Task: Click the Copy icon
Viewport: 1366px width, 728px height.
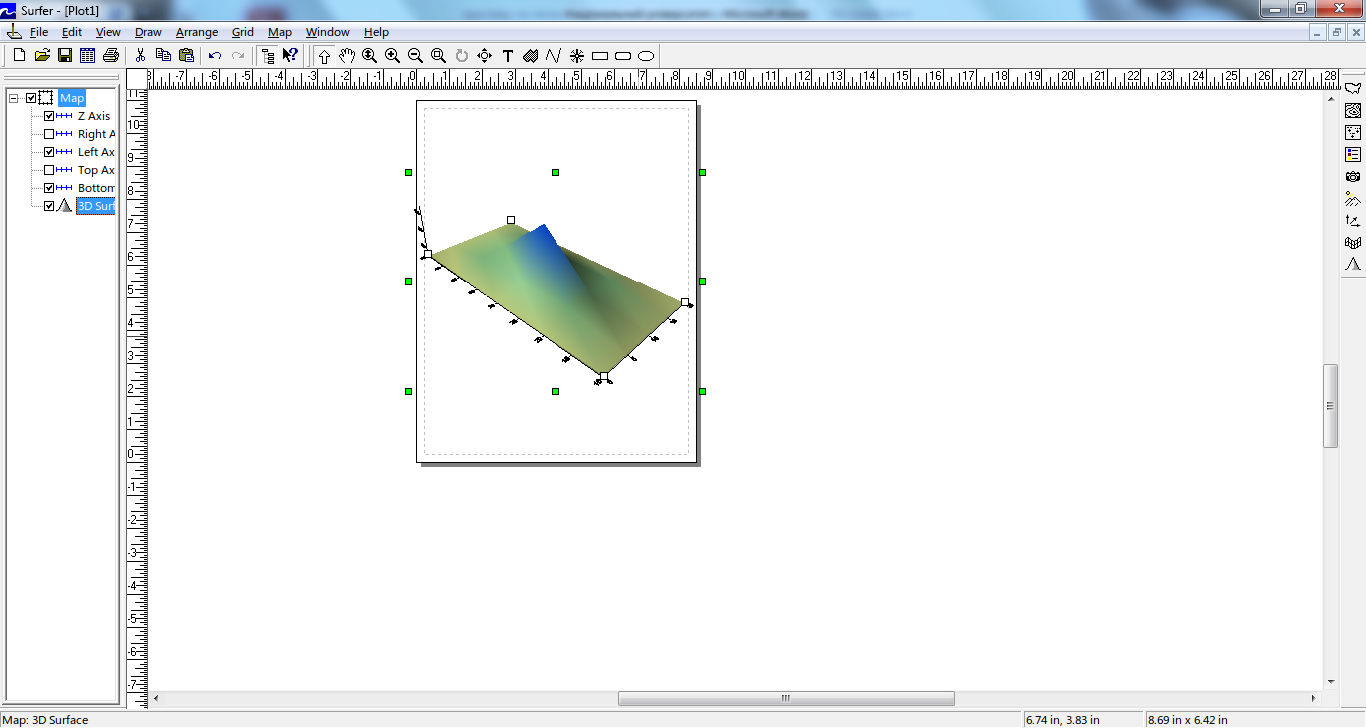Action: 164,55
